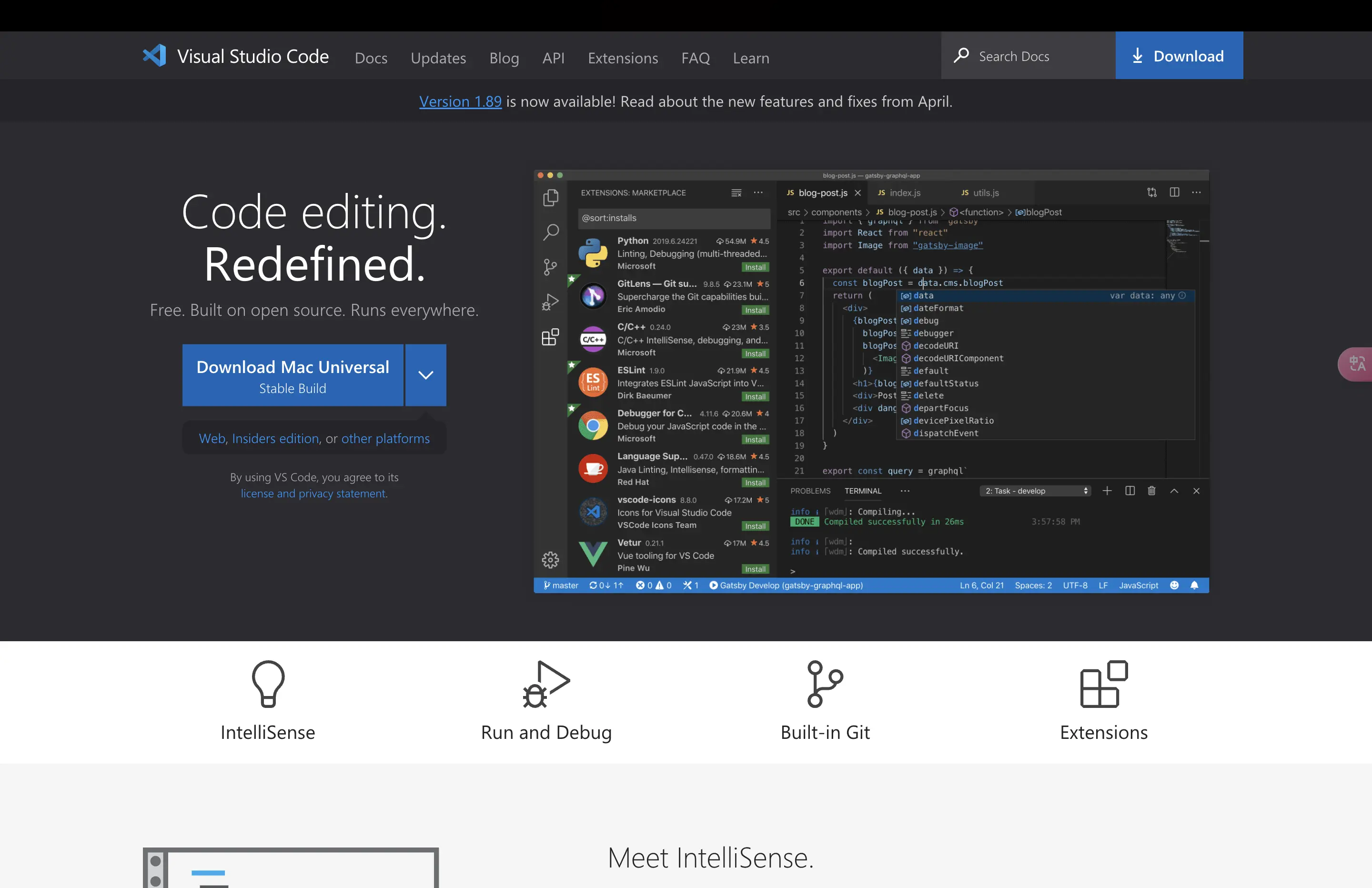This screenshot has height=888, width=1372.
Task: Click the Debugger for Chrome logo
Action: click(x=593, y=425)
